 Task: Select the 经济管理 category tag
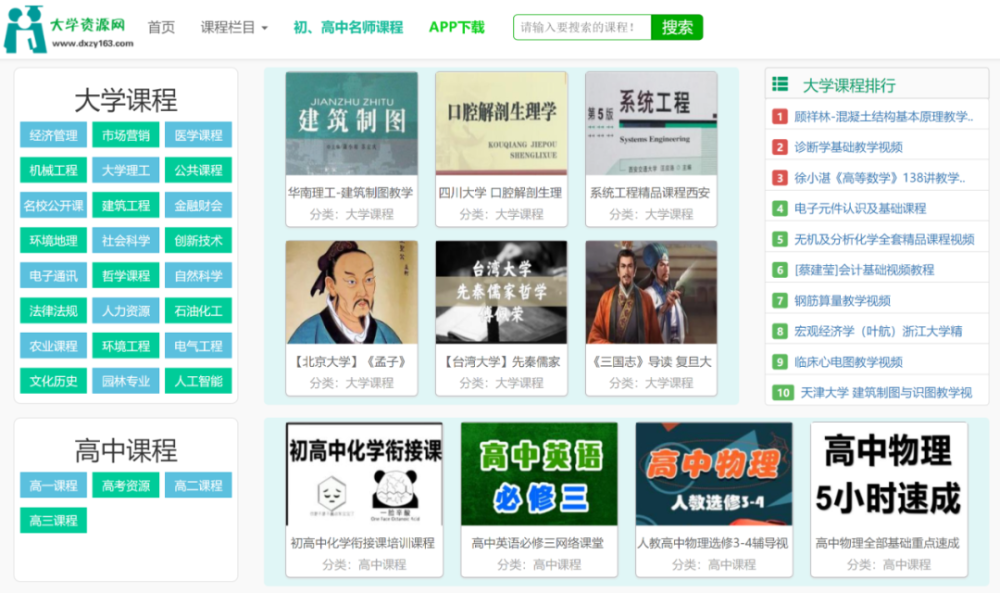52,135
